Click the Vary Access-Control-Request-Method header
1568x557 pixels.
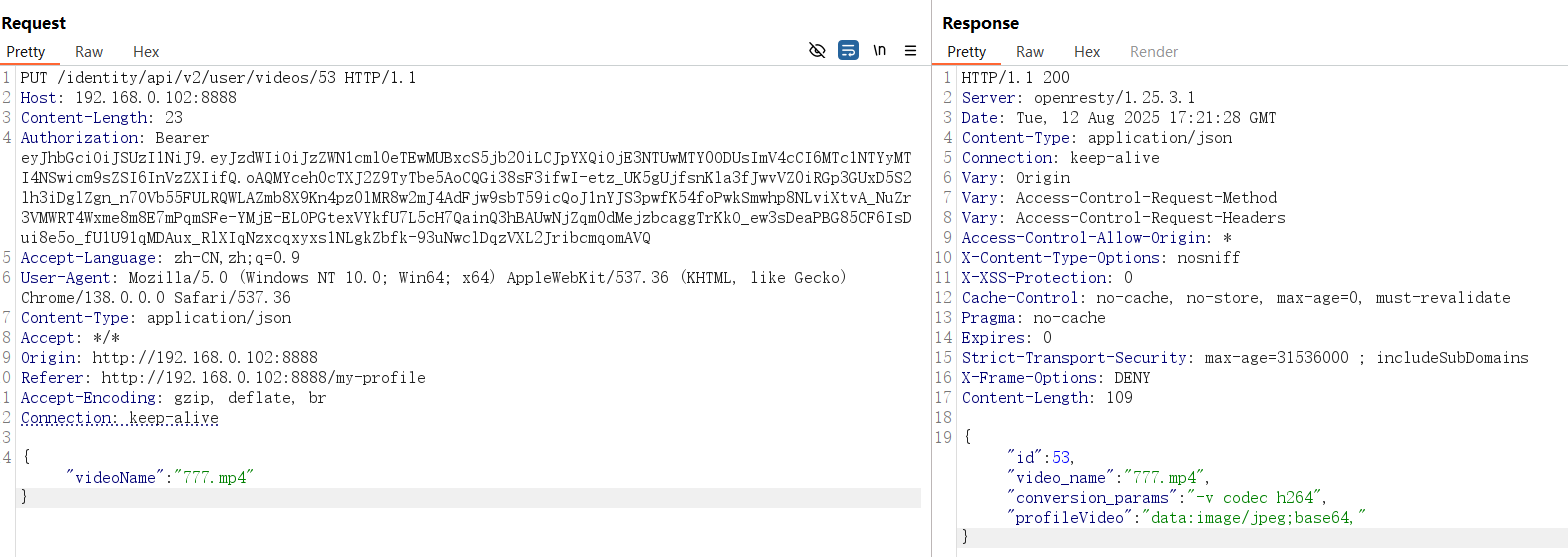[x=1119, y=198]
